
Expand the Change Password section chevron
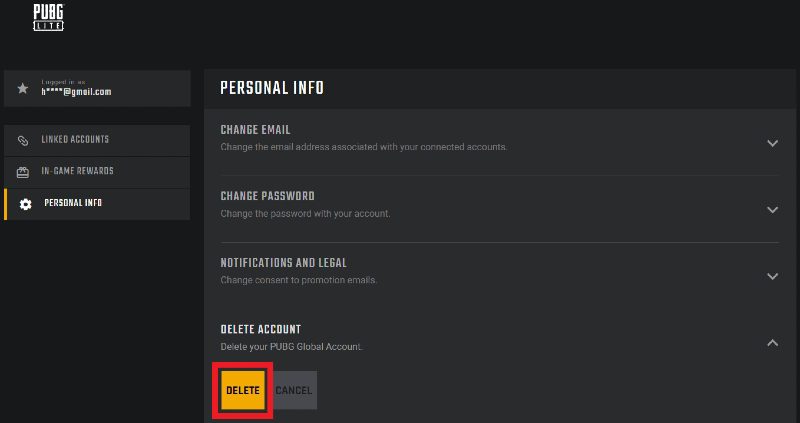tap(772, 210)
